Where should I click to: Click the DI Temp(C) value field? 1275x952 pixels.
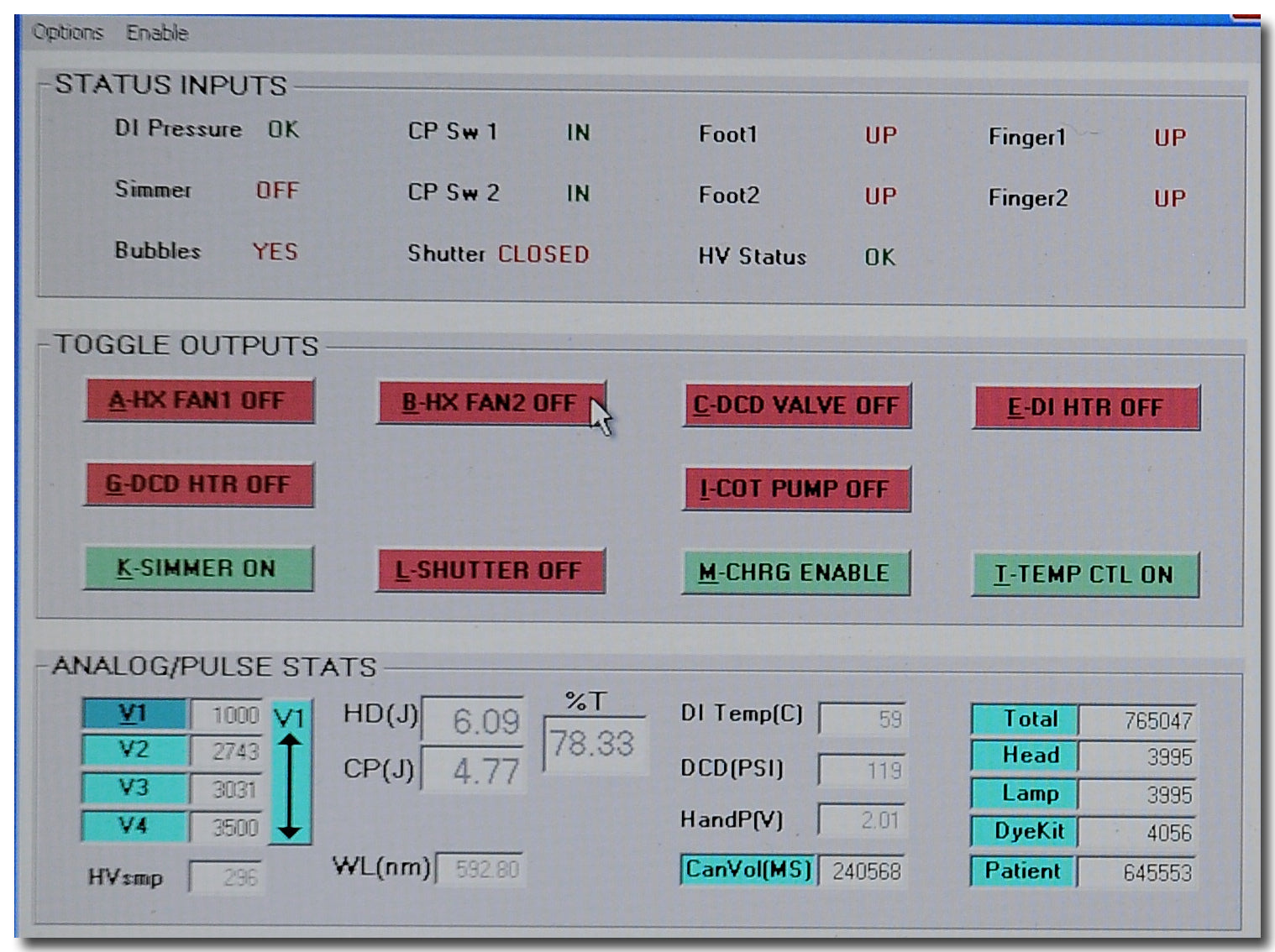pos(863,719)
